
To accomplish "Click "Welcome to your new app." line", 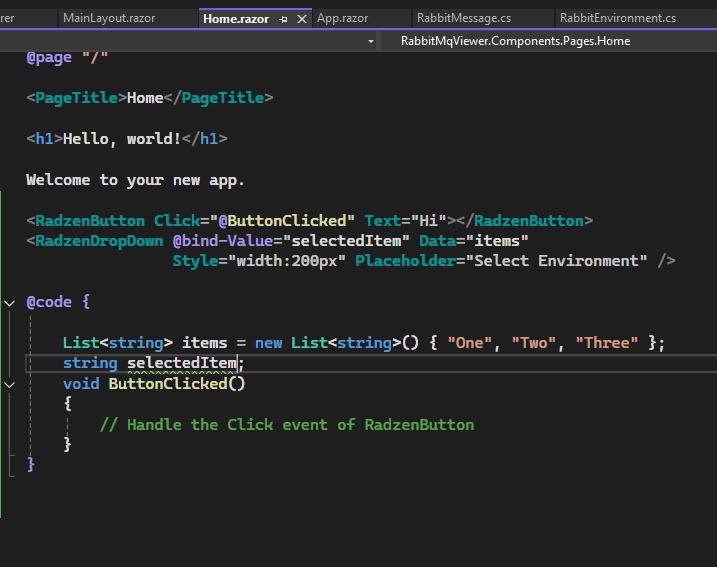I will pyautogui.click(x=135, y=180).
